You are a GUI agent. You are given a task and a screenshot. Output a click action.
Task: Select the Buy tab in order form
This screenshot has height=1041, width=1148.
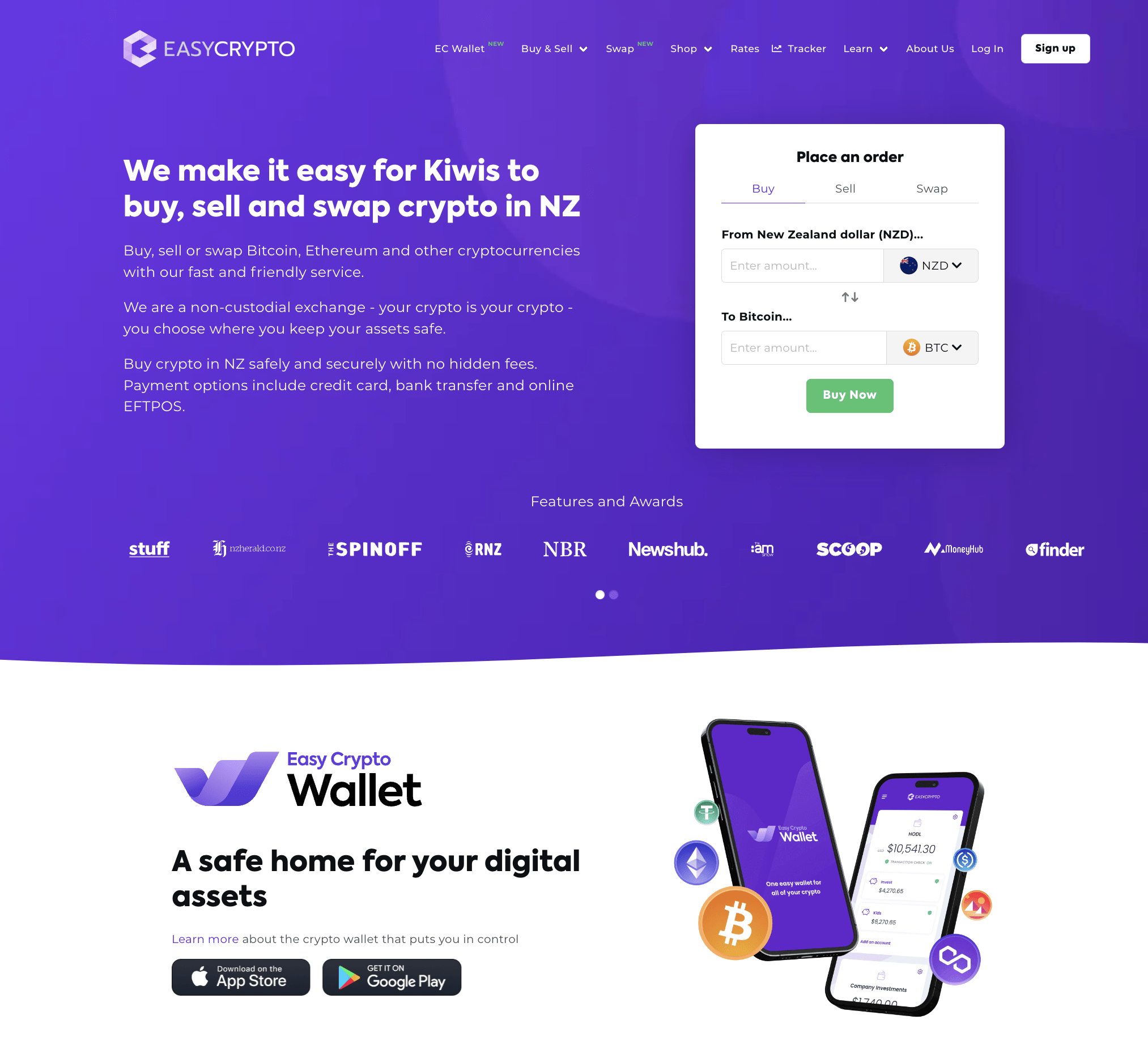click(763, 189)
